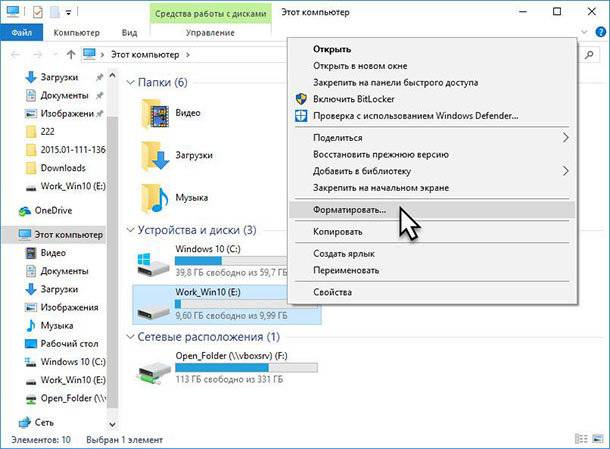Open the Файл ribbon tab
610x449 pixels.
click(x=21, y=33)
